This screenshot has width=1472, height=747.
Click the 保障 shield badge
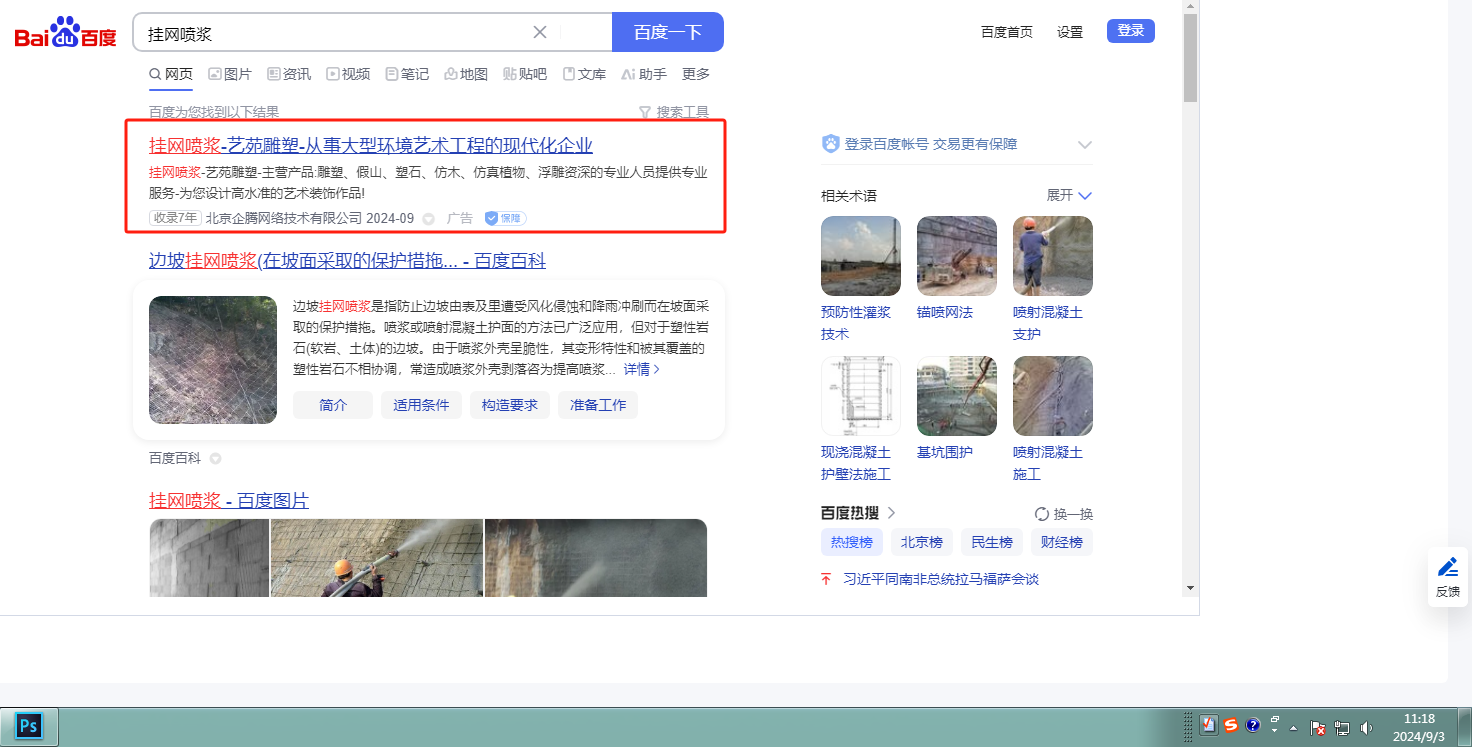click(505, 218)
